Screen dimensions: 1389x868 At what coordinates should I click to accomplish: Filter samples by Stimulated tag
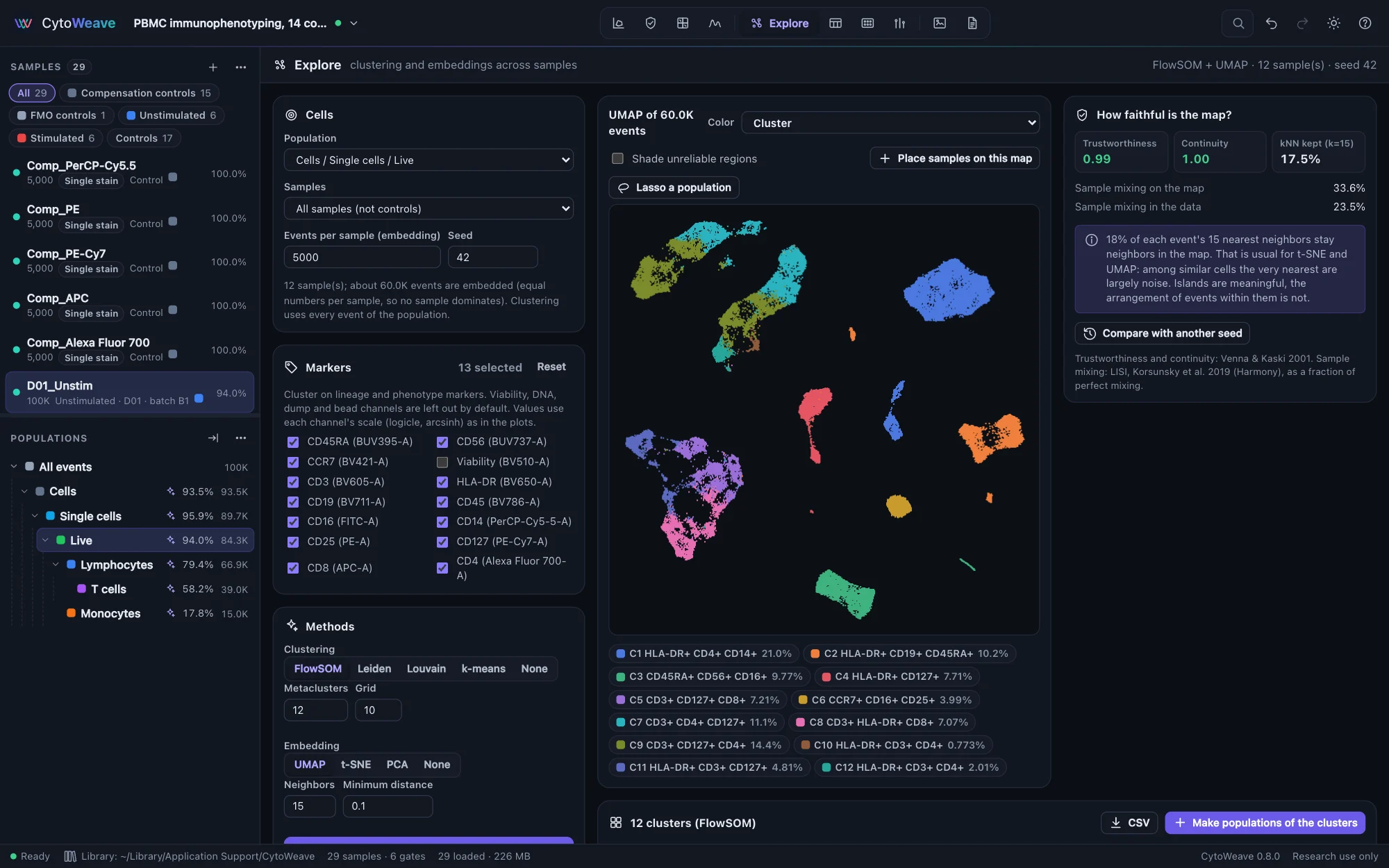coord(56,138)
